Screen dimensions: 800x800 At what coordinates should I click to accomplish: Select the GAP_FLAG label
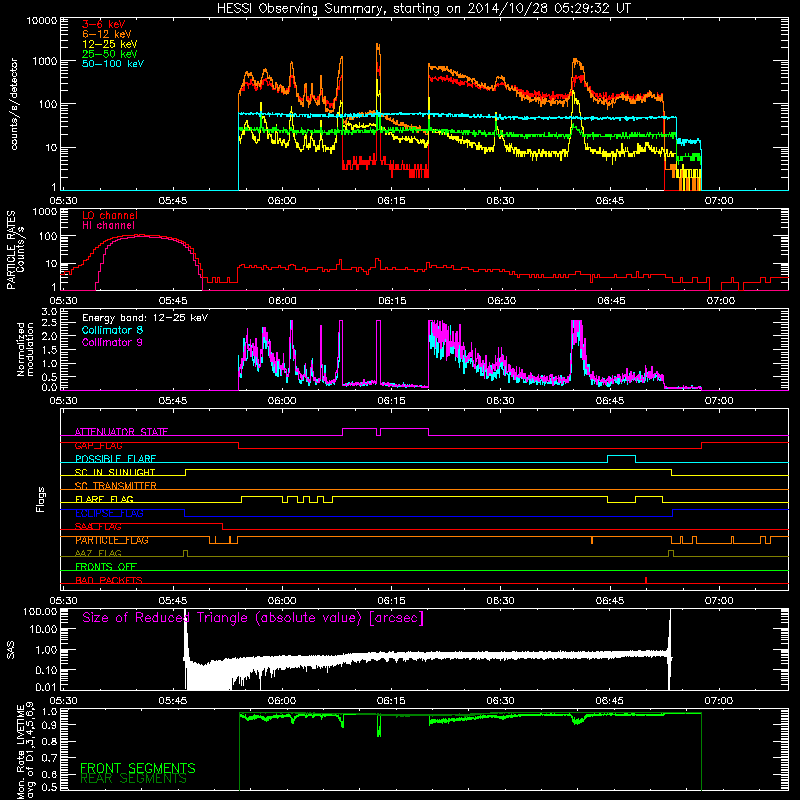98,445
